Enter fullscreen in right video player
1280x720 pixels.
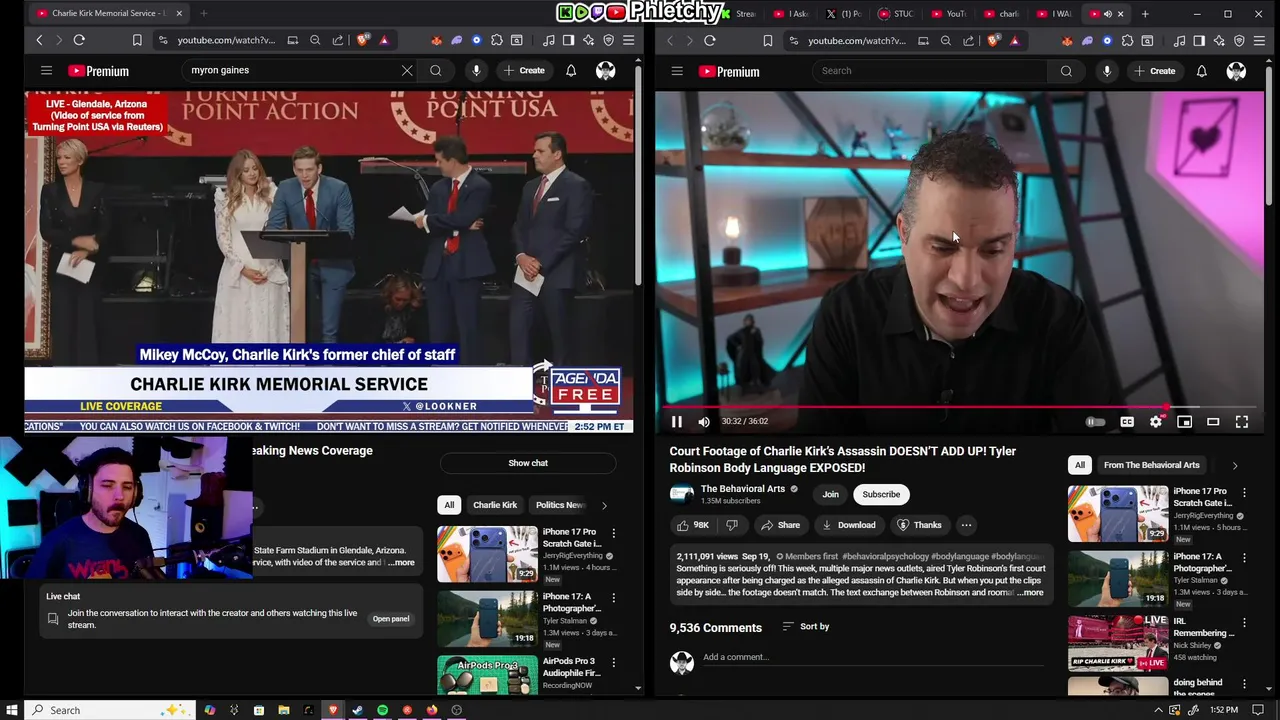point(1242,422)
